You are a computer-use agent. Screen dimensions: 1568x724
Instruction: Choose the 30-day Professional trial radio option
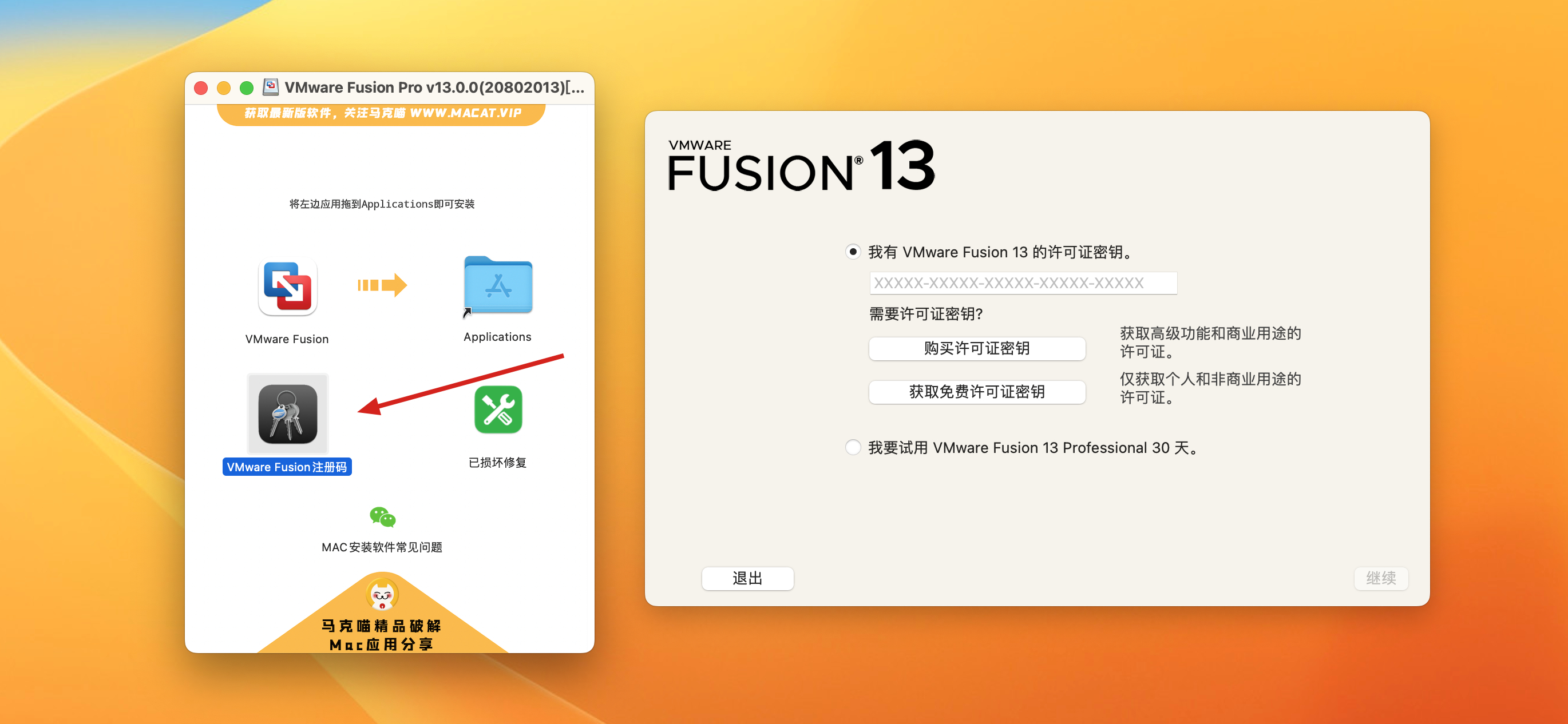click(853, 447)
